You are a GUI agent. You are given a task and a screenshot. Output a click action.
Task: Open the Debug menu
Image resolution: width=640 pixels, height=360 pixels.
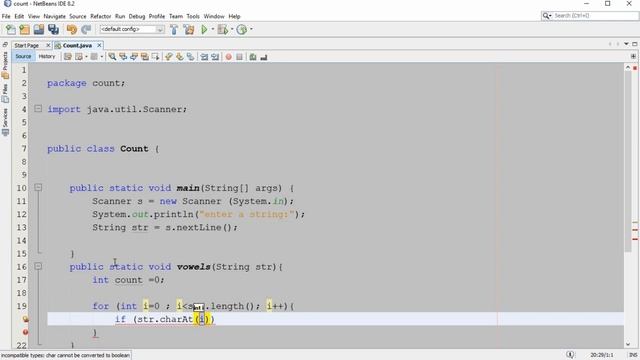pos(137,16)
